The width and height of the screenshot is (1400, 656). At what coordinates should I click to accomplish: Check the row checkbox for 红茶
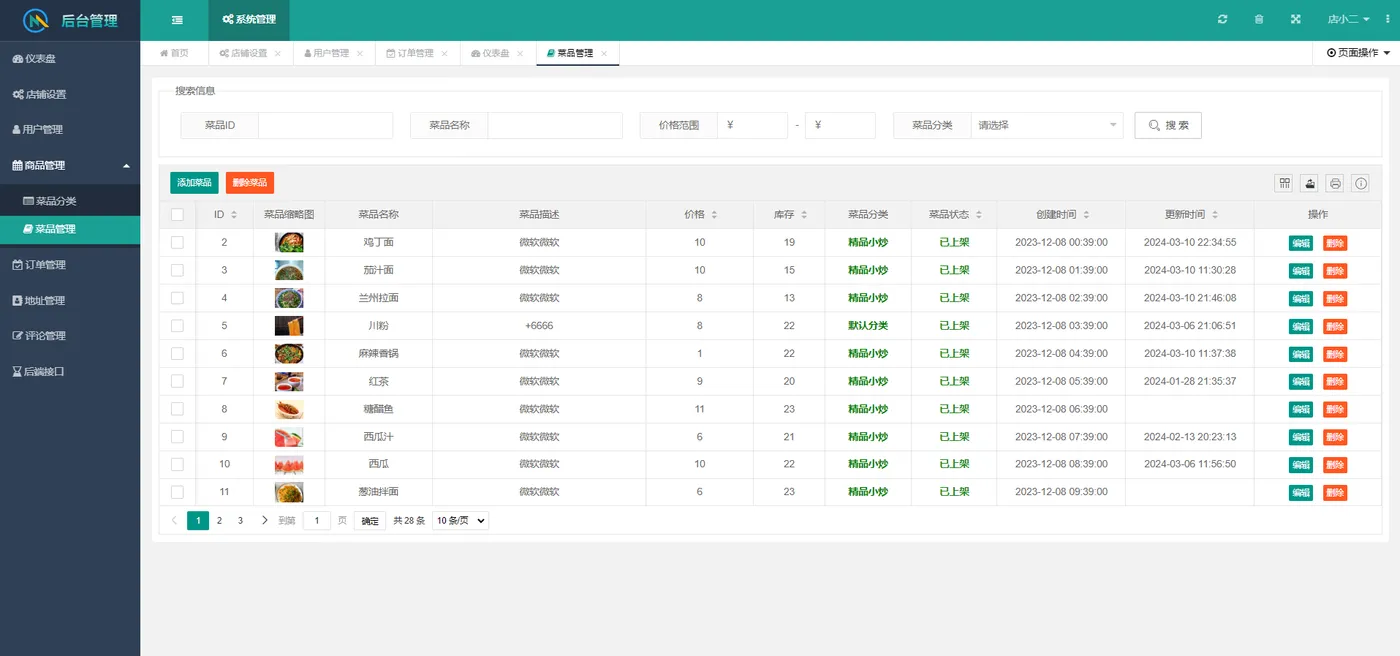pyautogui.click(x=177, y=381)
